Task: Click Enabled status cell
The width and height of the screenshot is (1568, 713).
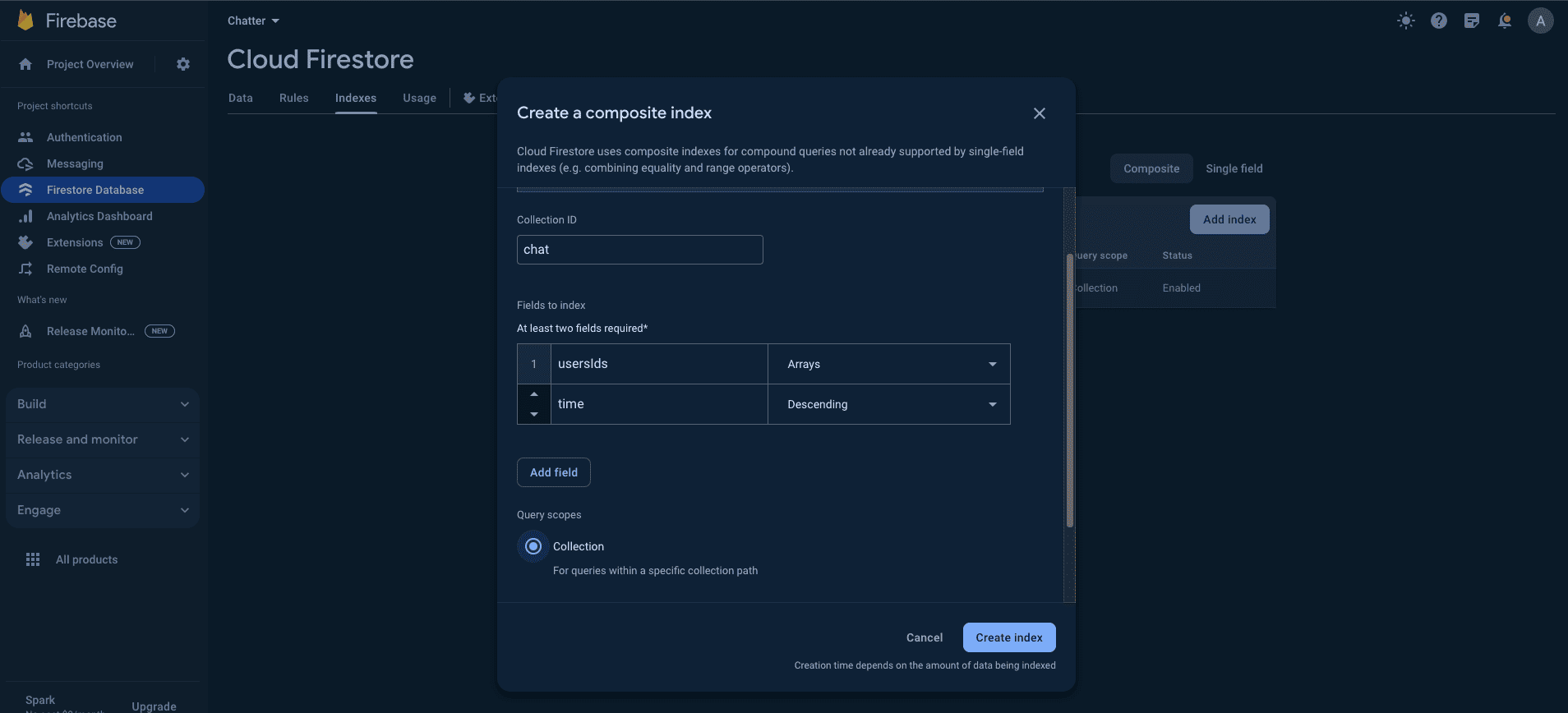Action: tap(1181, 288)
